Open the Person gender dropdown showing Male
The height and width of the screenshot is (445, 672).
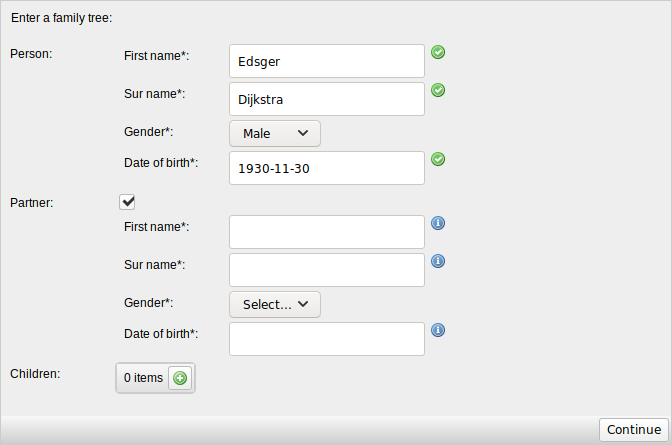click(275, 133)
